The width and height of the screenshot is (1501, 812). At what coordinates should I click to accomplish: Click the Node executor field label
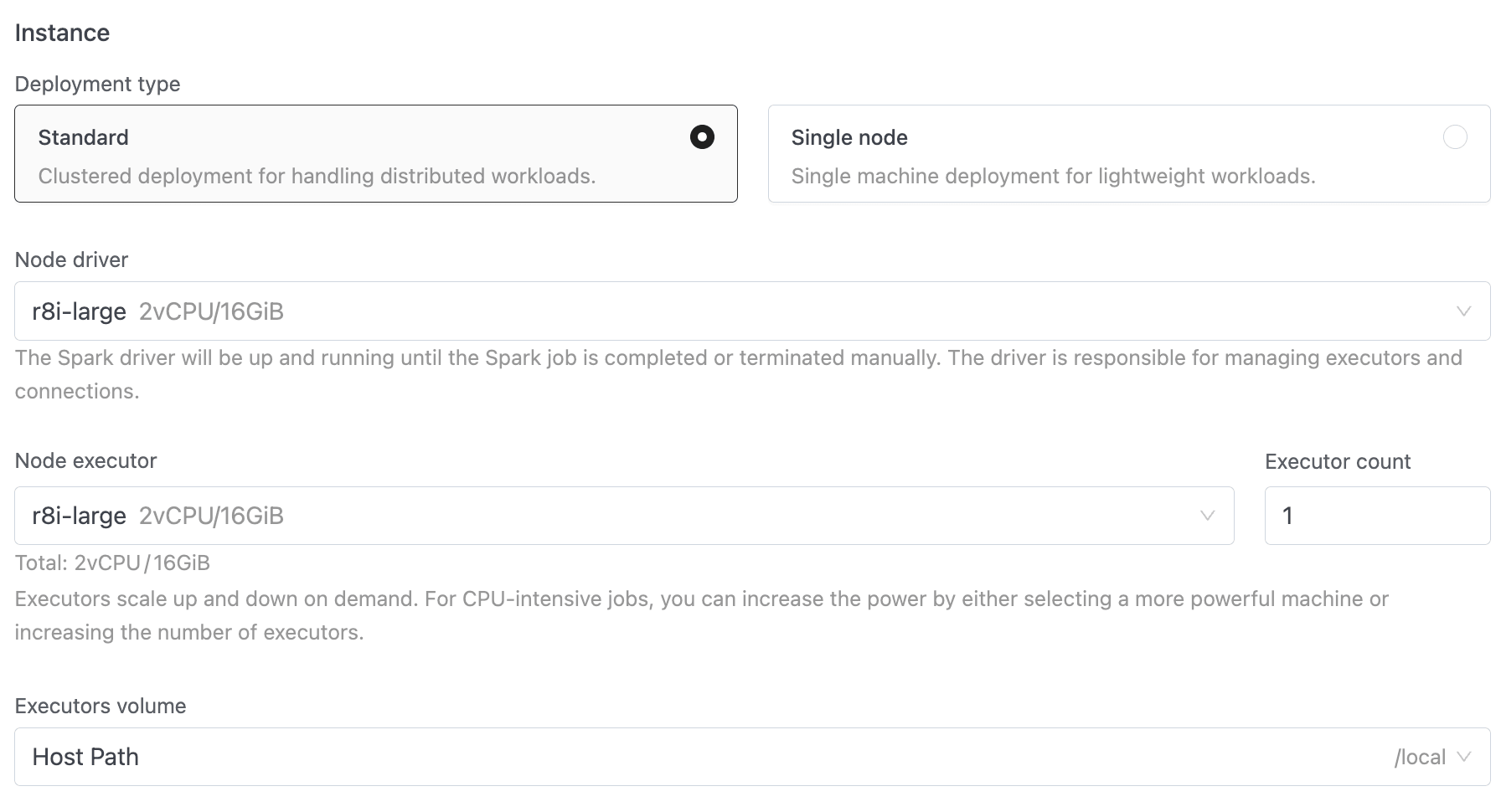[x=85, y=460]
